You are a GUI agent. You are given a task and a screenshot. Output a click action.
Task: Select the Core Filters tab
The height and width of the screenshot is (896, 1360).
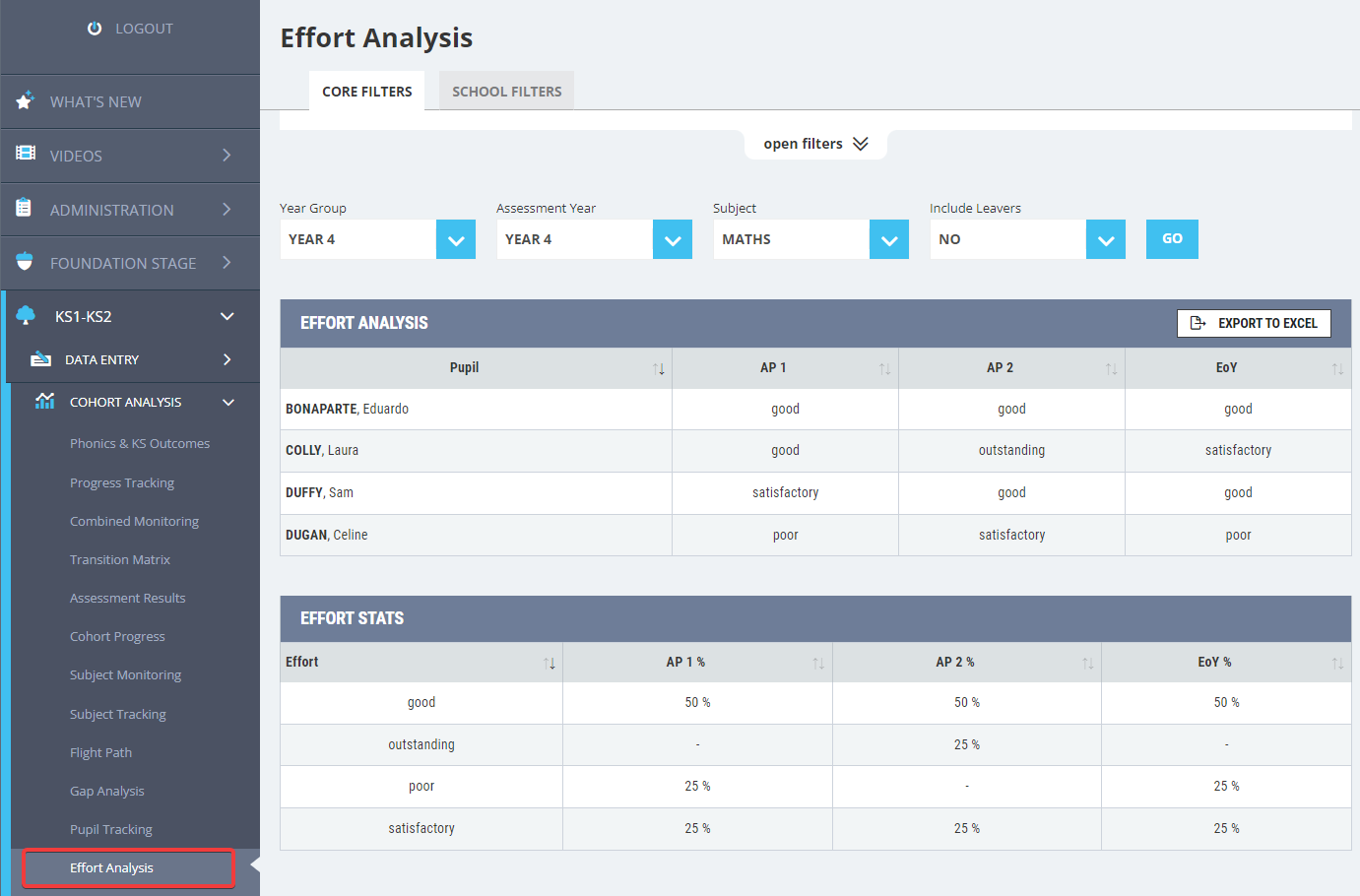point(366,91)
